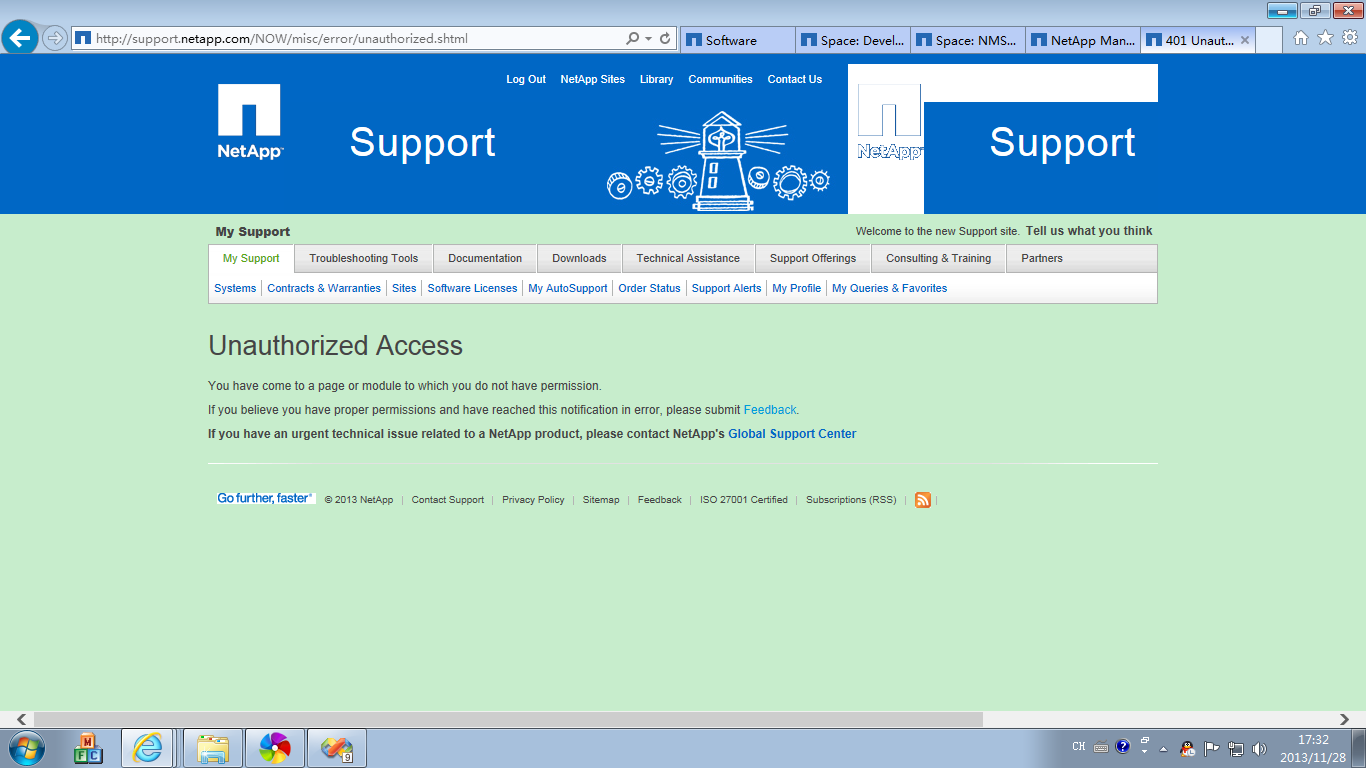1366x768 pixels.
Task: Click the horizontal scrollbar thumb
Action: [508, 719]
